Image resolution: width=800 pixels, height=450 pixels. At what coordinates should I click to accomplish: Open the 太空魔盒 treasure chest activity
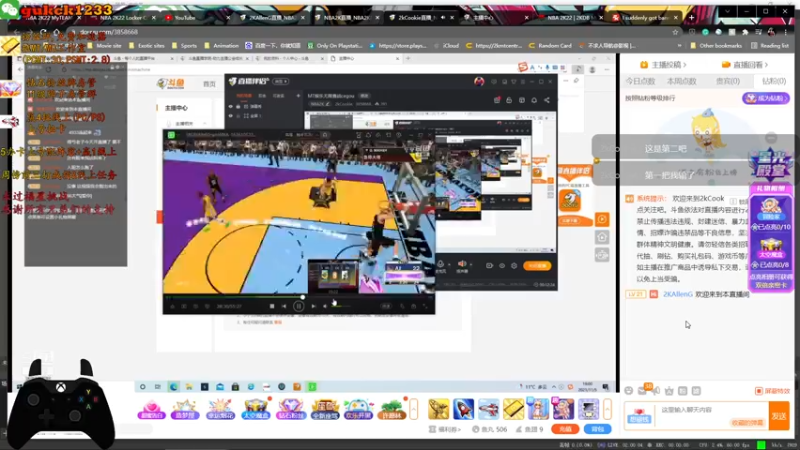click(x=255, y=409)
